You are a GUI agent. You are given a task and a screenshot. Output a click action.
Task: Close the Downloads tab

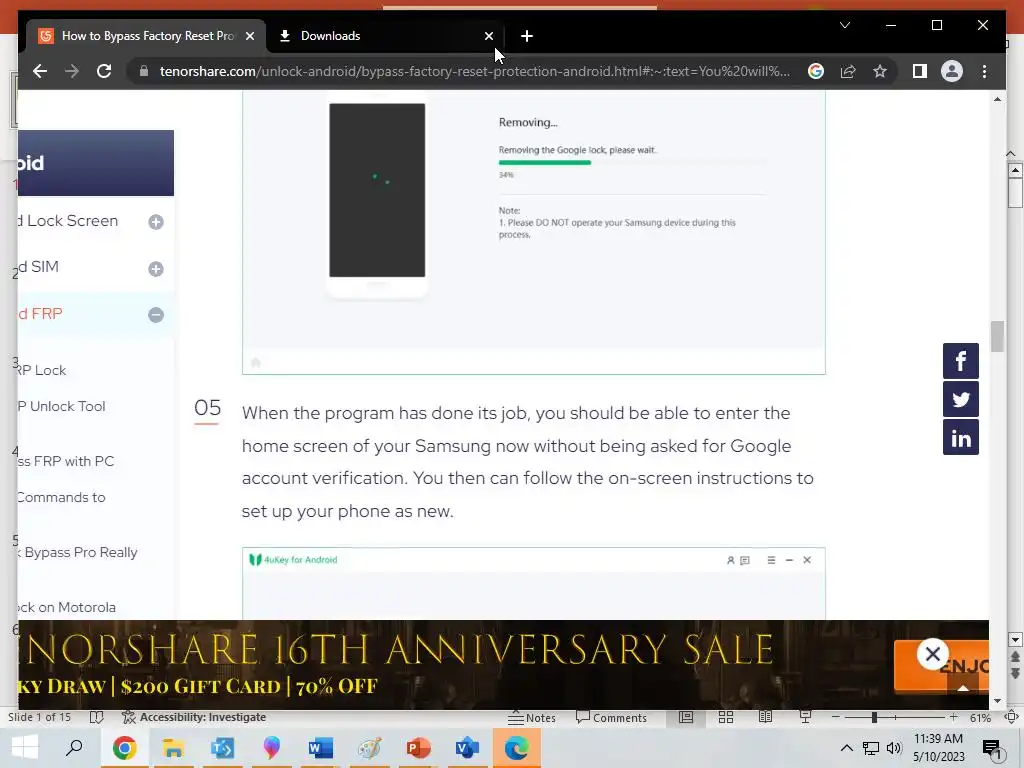coord(488,36)
